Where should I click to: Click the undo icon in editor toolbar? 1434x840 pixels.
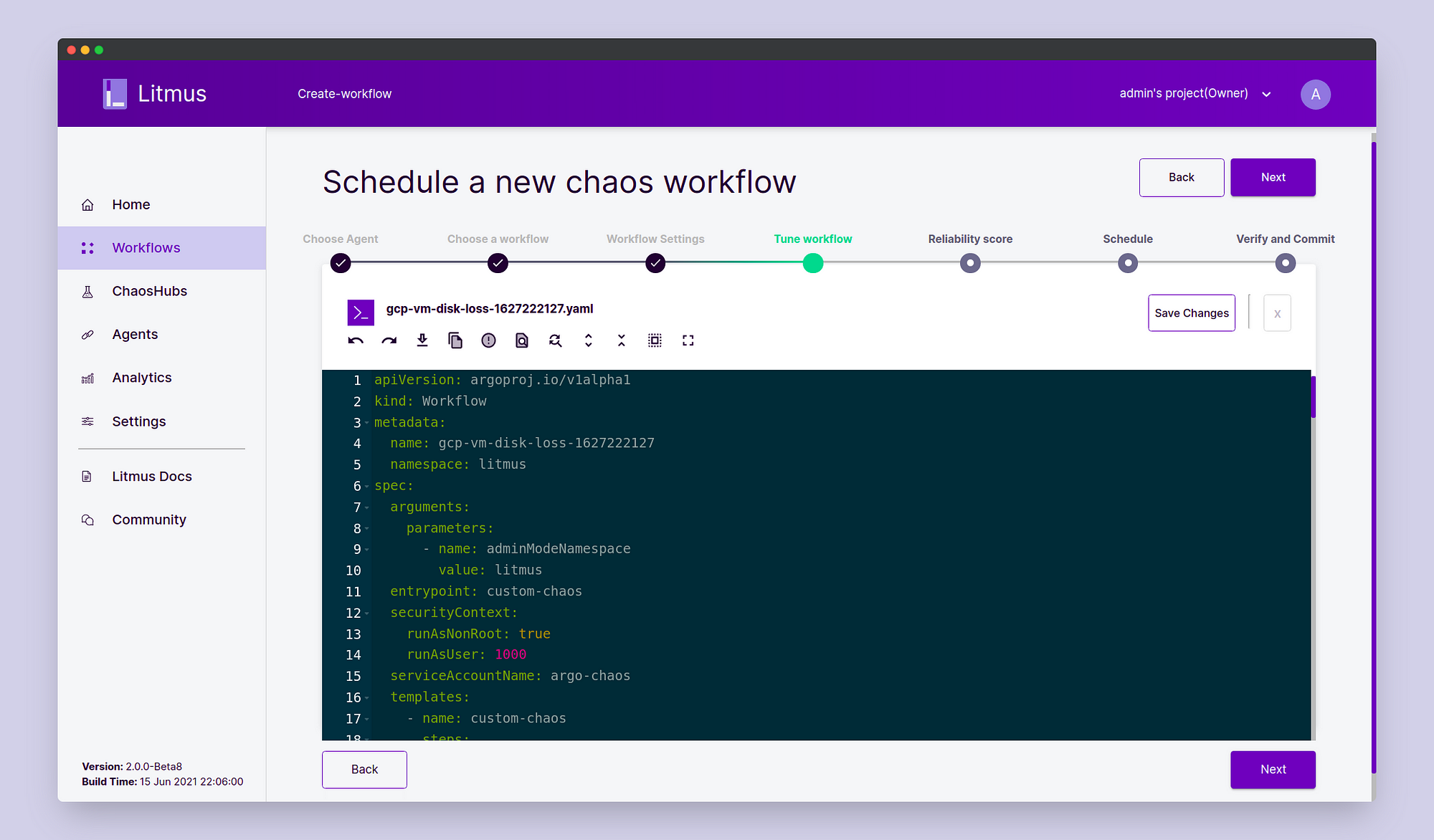pos(356,340)
